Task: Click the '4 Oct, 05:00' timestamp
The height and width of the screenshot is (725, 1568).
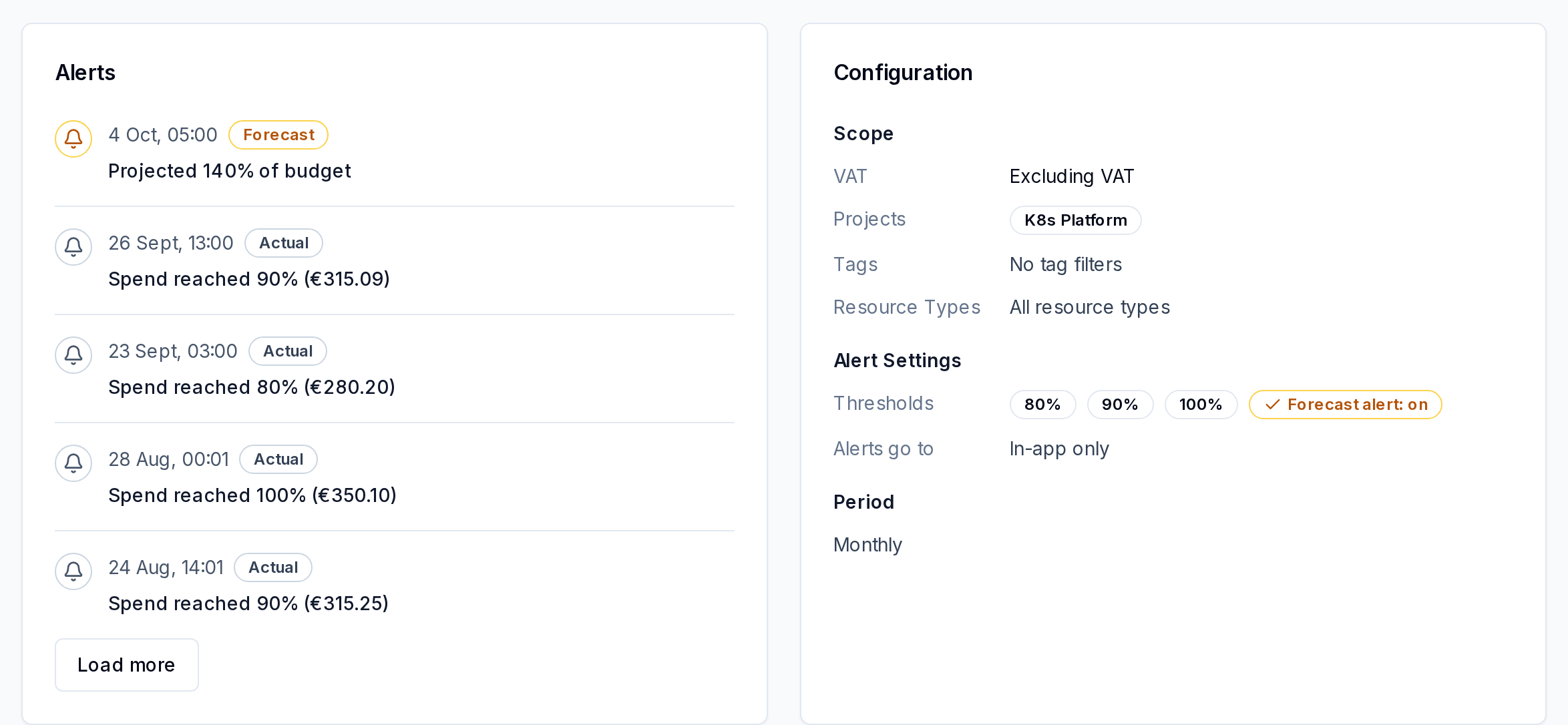Action: point(163,135)
